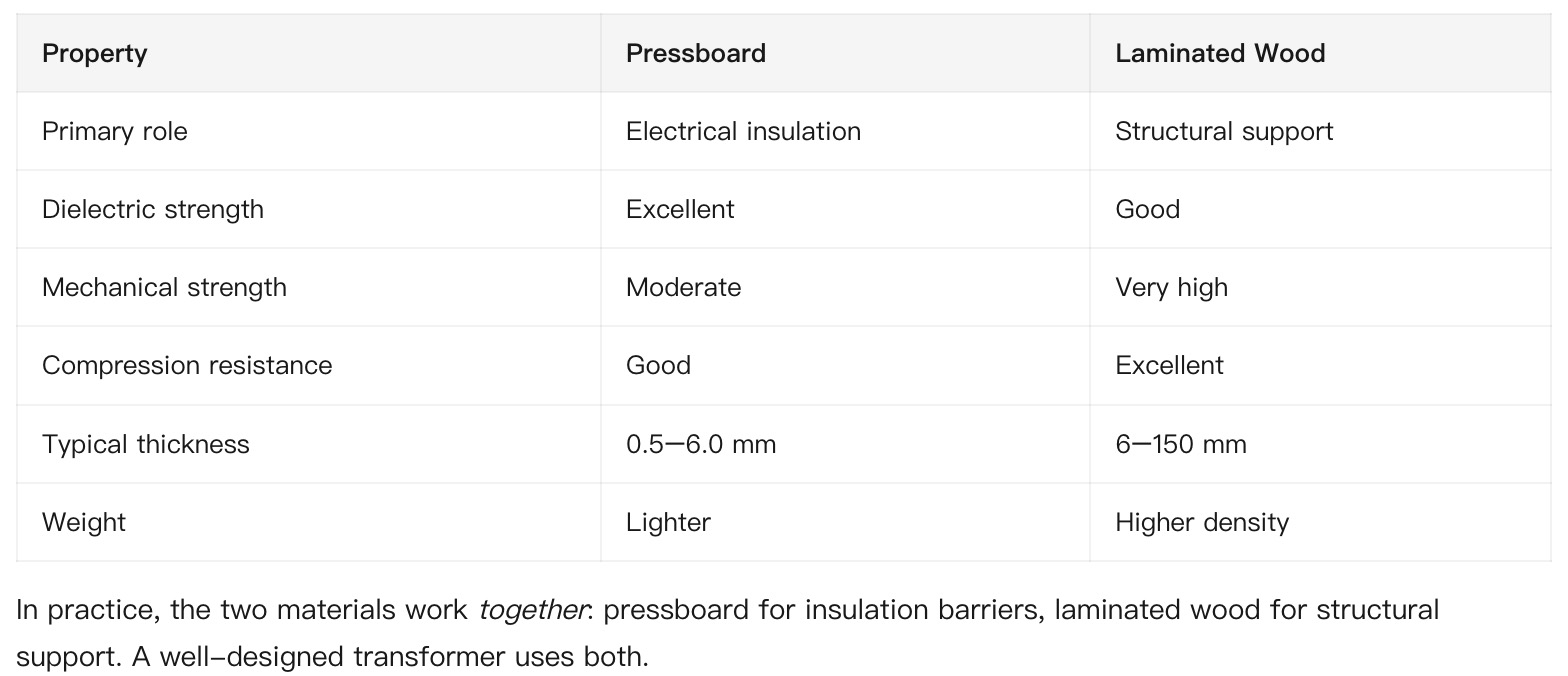The height and width of the screenshot is (676, 1568).
Task: Click the 6—150 mm cell
Action: click(1181, 444)
